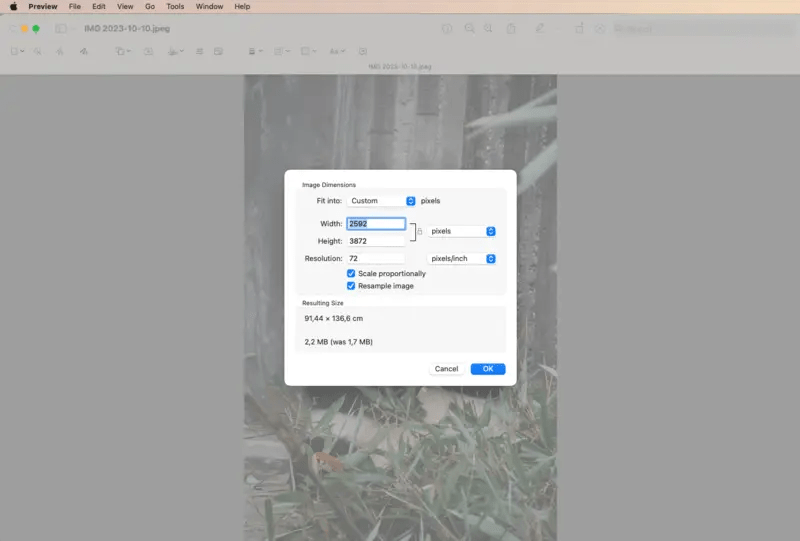Click the Height input field
The image size is (800, 541).
pos(376,241)
